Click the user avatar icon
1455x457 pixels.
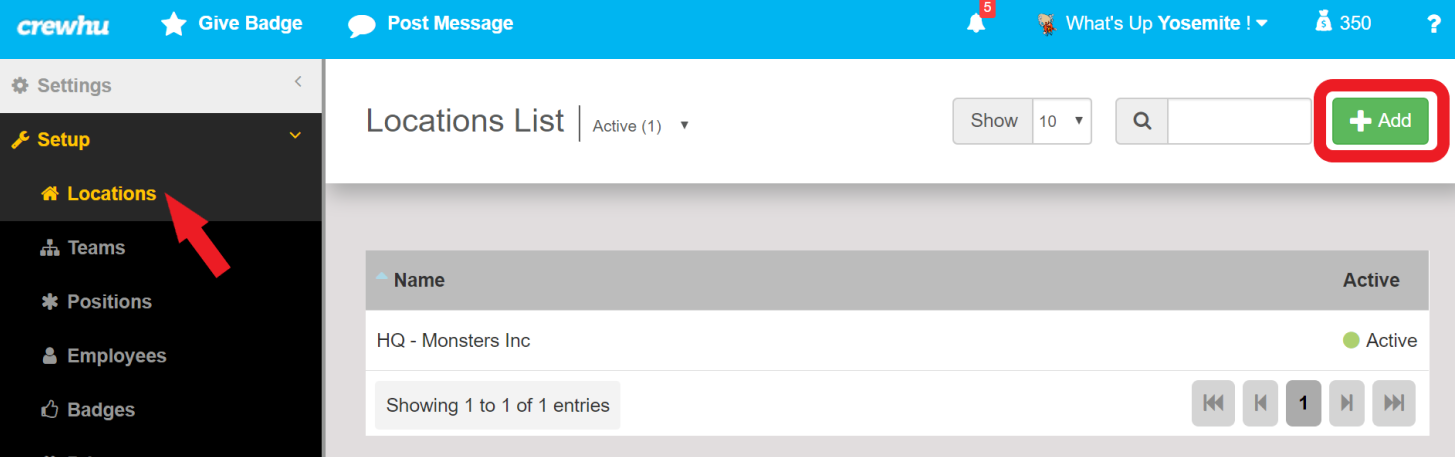(x=1047, y=24)
